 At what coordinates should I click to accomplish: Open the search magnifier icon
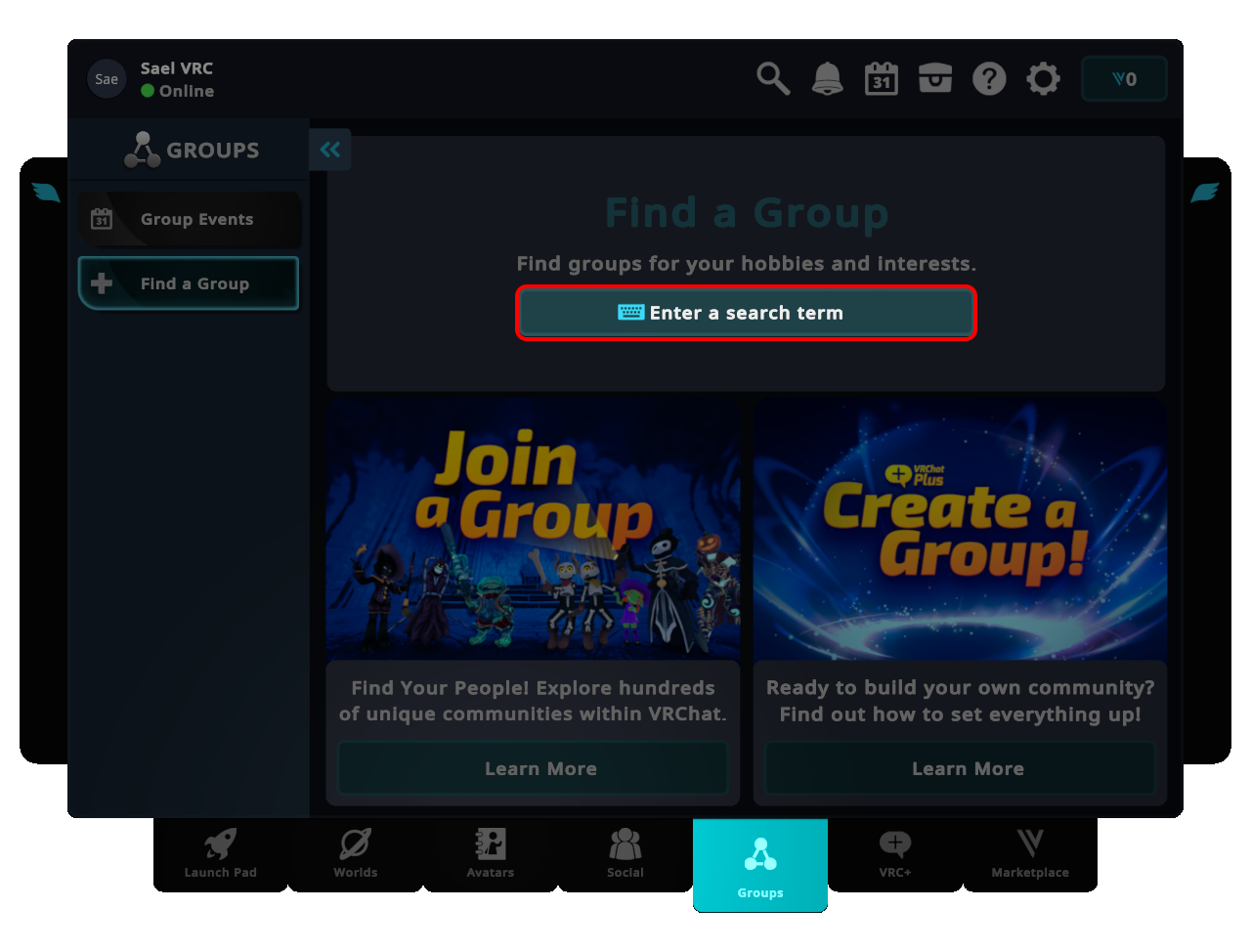772,78
